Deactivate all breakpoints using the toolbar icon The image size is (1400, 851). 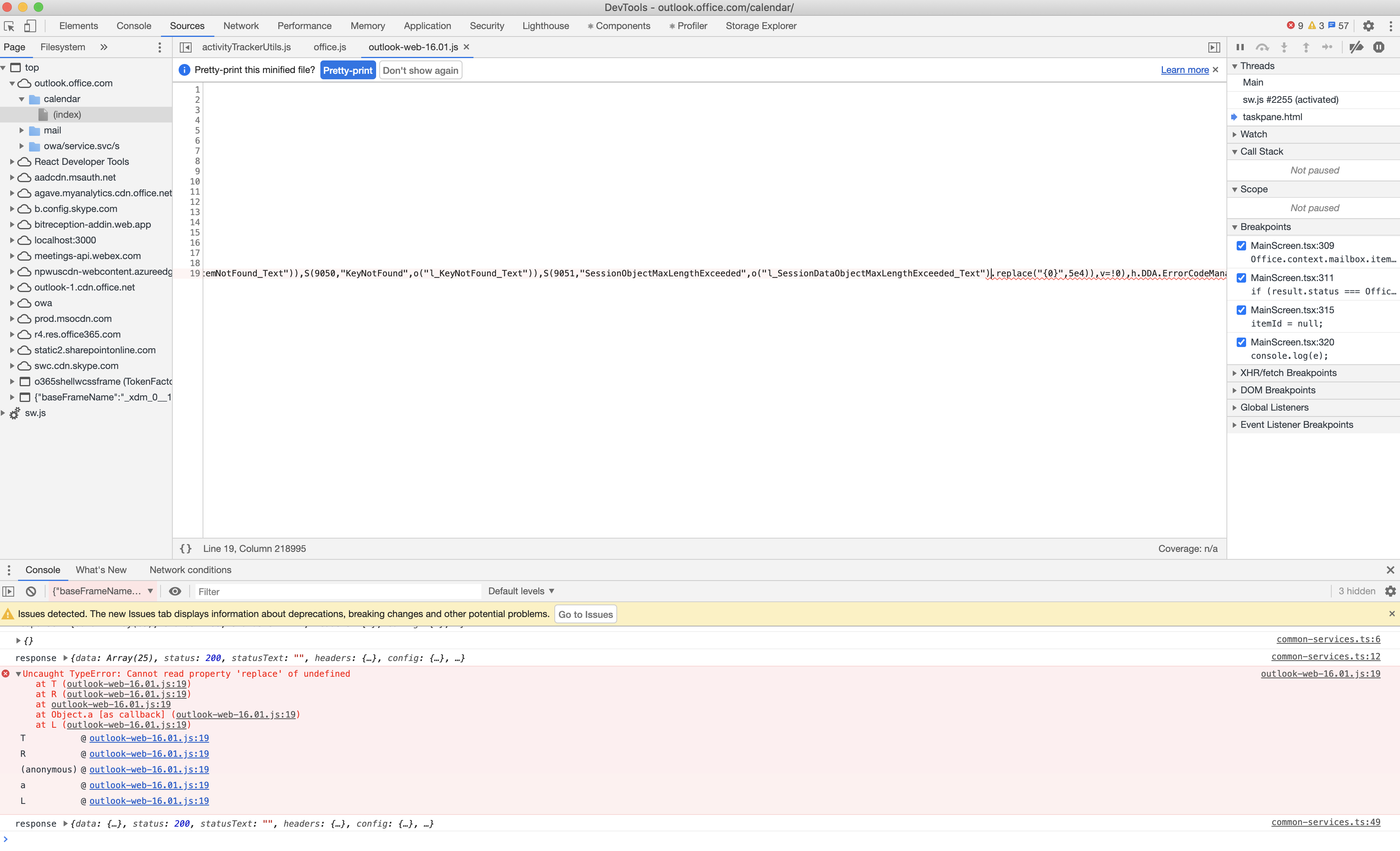[1357, 47]
